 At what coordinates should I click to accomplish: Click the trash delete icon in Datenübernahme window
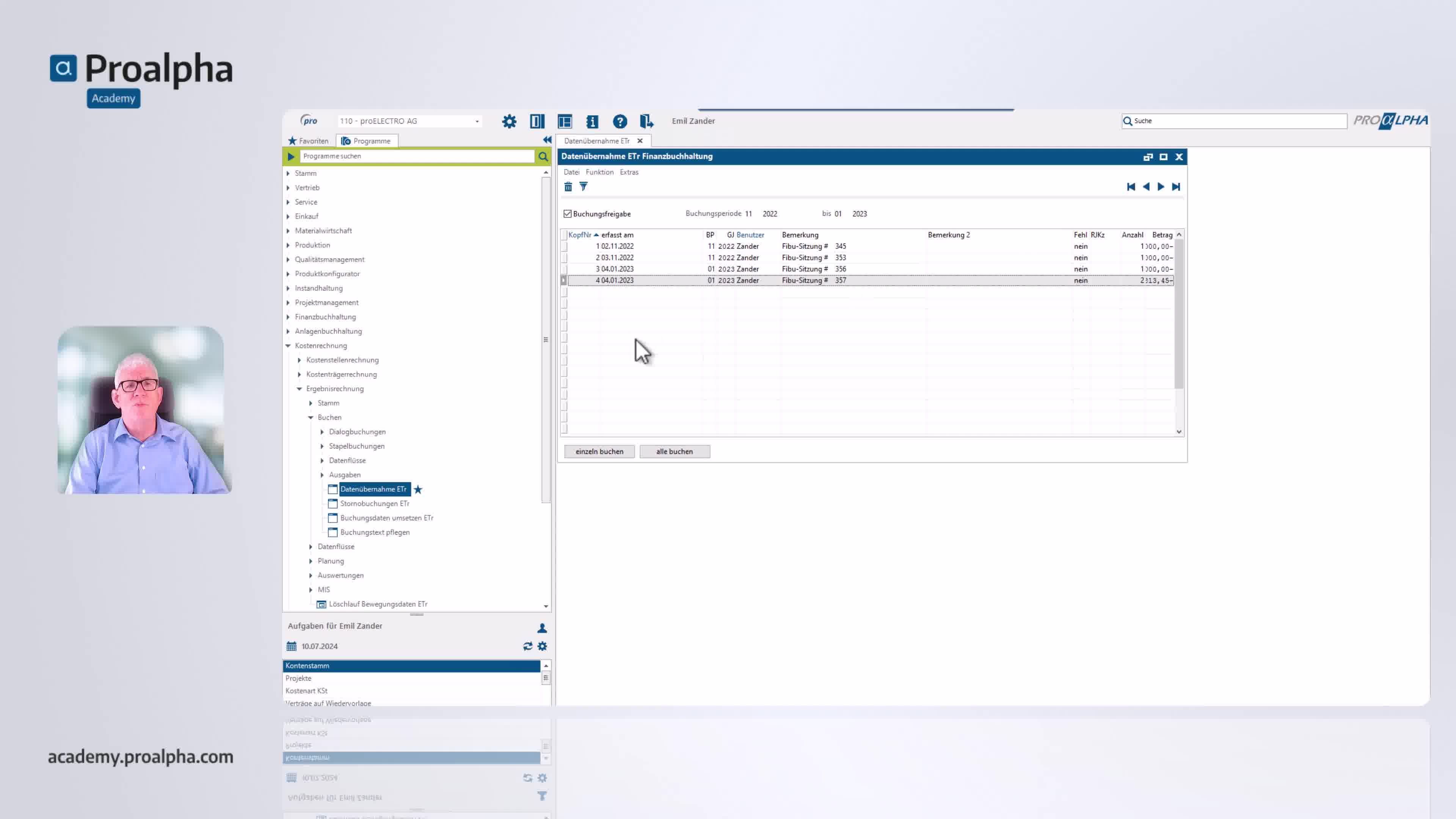click(x=568, y=187)
